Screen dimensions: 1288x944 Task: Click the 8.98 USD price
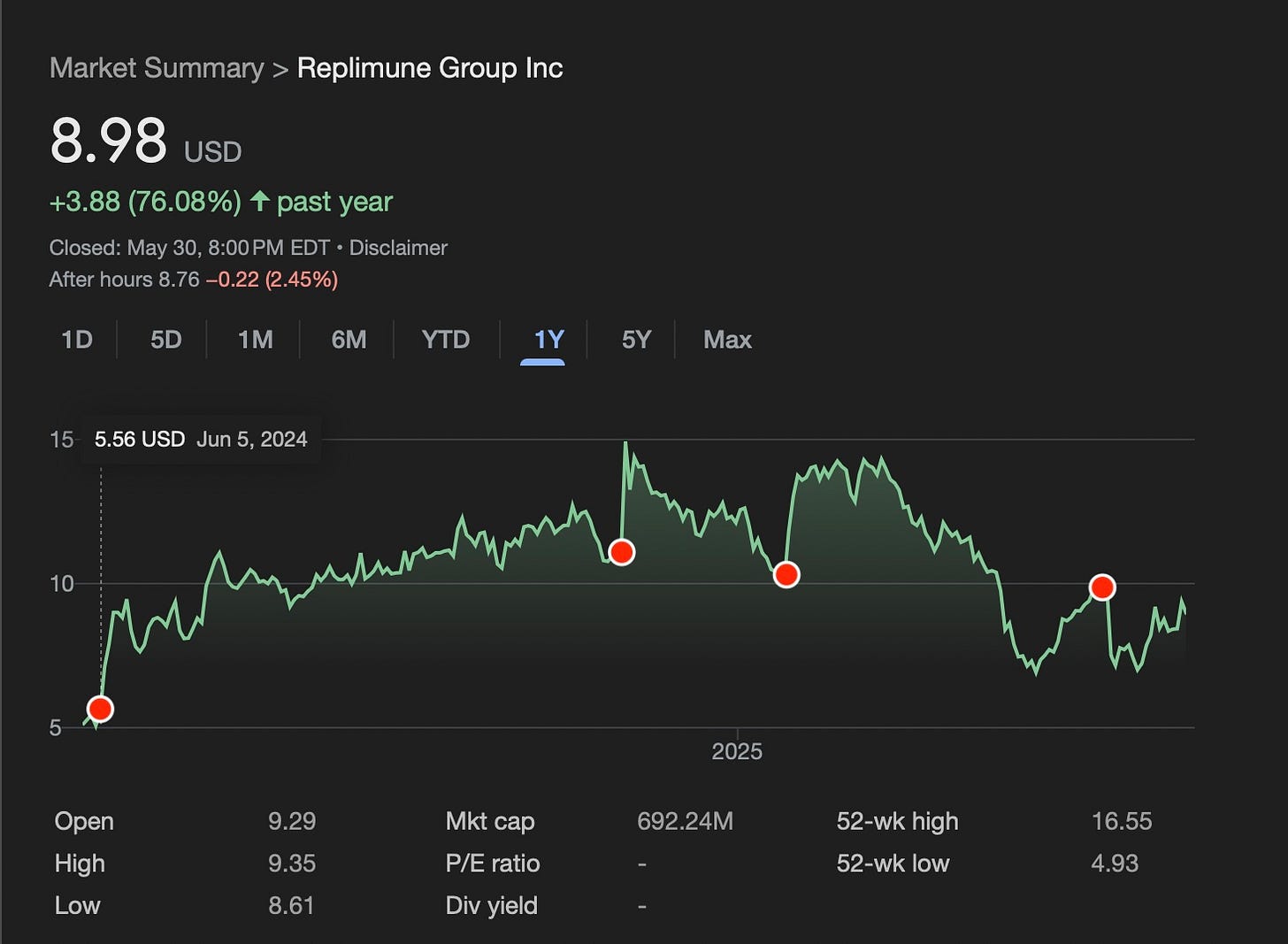146,142
